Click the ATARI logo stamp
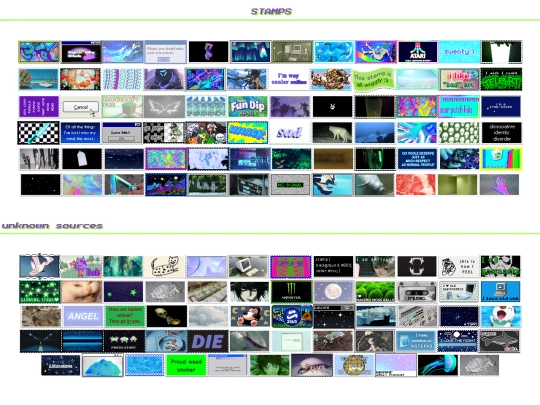The image size is (540, 405). tap(418, 52)
